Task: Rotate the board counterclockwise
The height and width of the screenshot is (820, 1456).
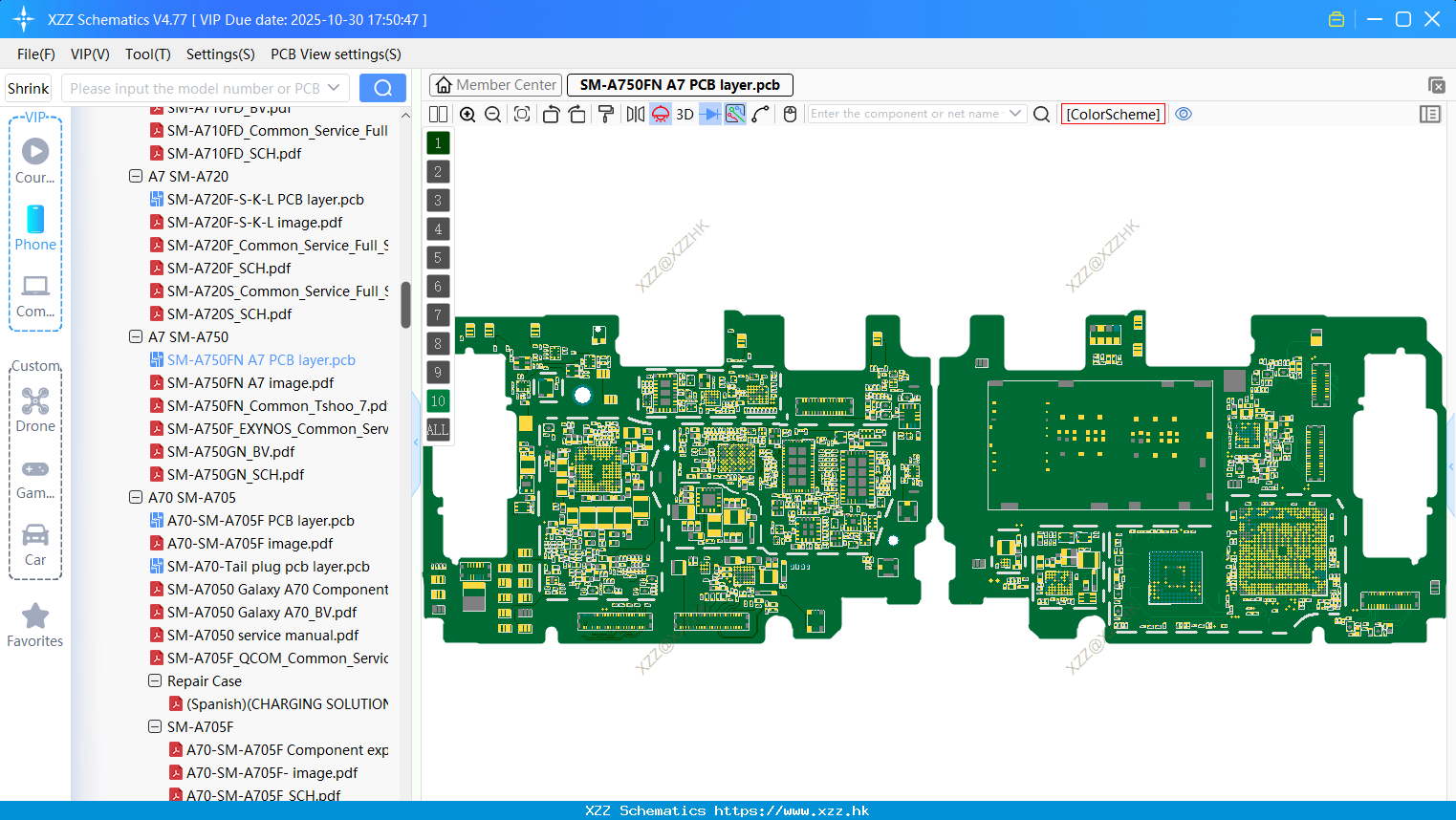Action: click(551, 114)
